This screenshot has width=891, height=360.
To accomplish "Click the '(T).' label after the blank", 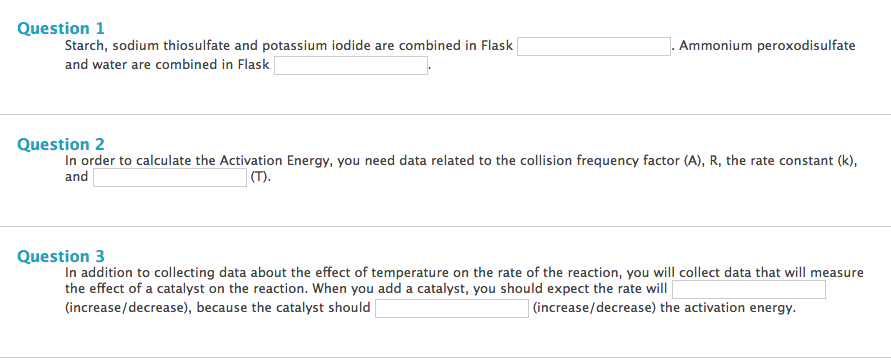I will tap(261, 178).
